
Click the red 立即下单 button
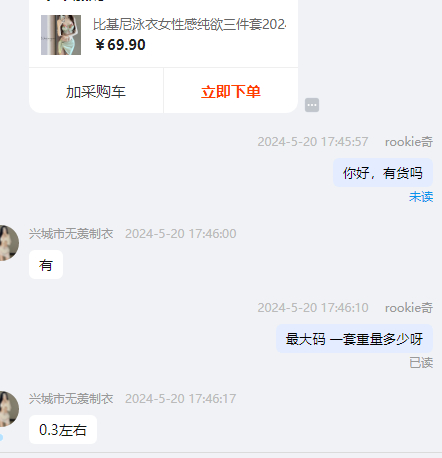pos(231,91)
